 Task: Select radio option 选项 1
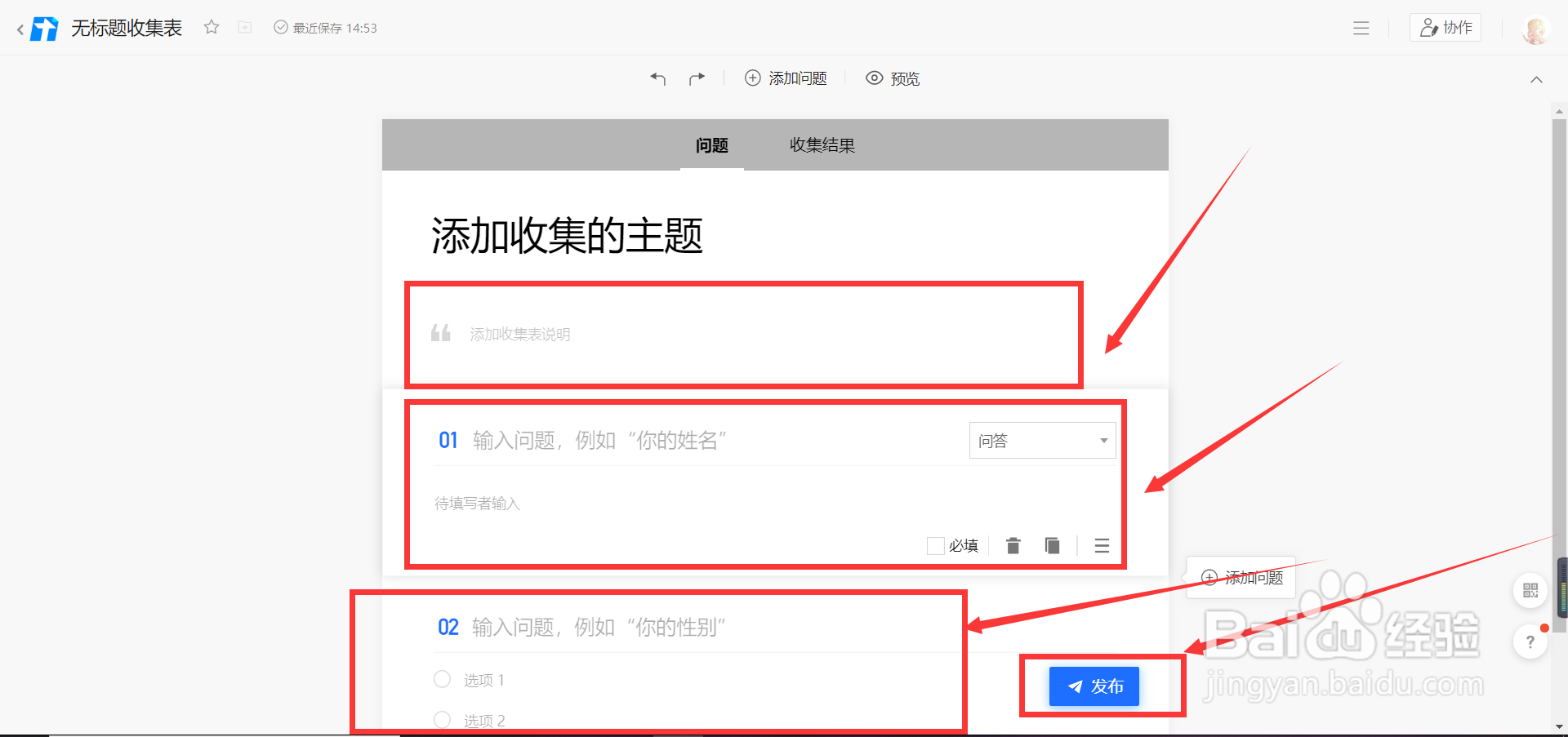tap(442, 678)
